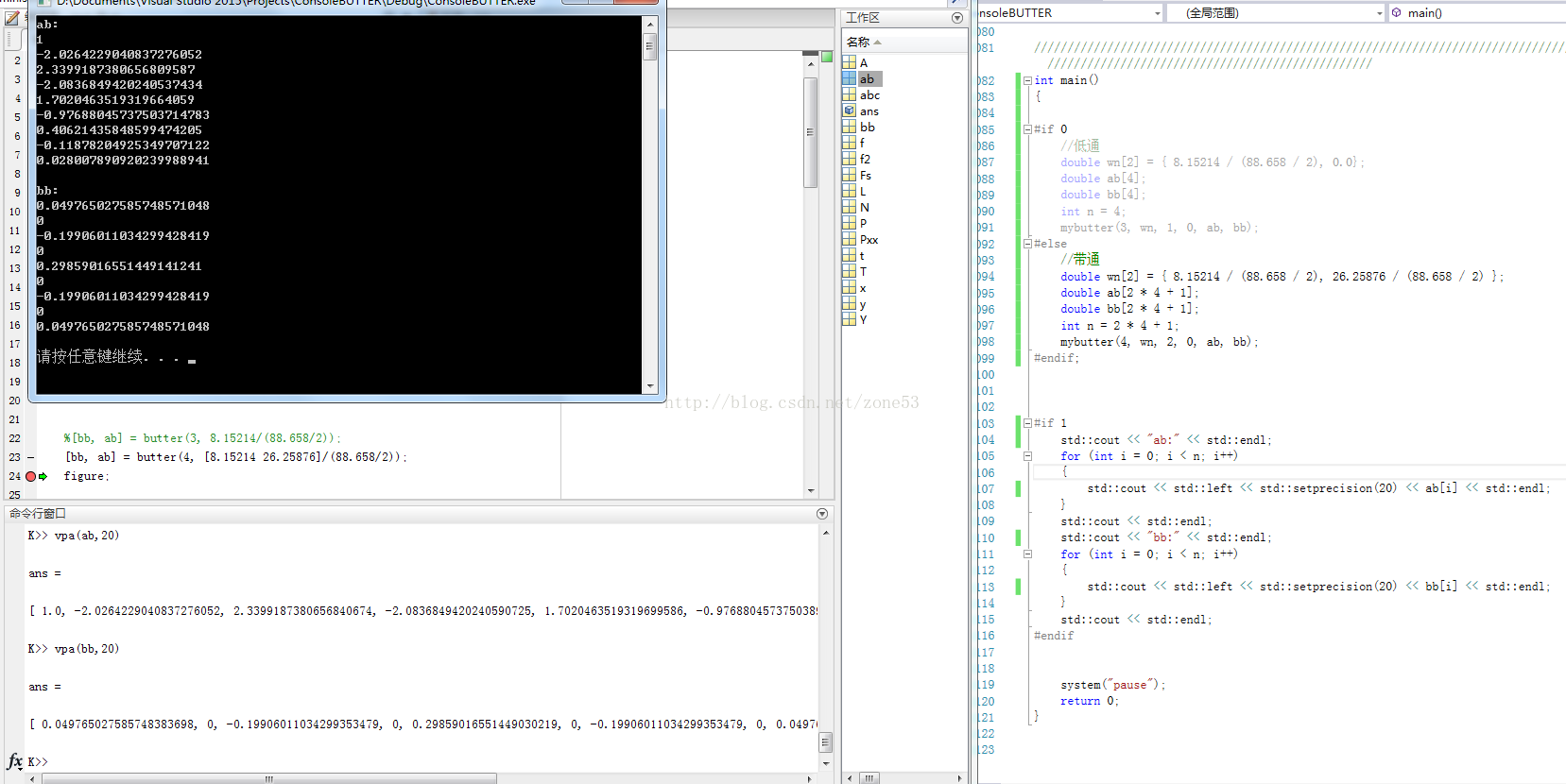1566x784 pixels.
Task: Select the uppercase T variable icon
Action: [850, 271]
